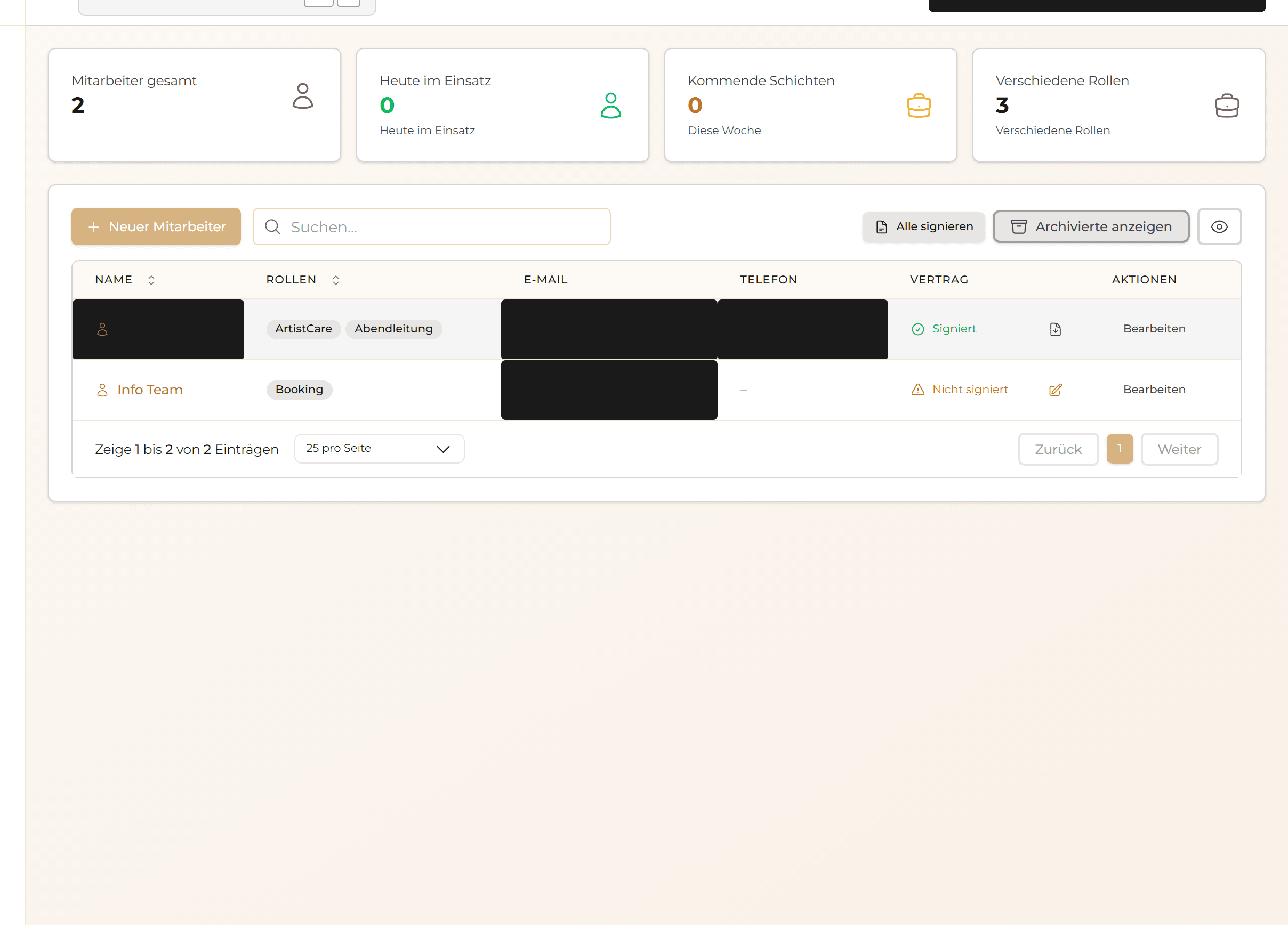Click Bearbeiten for the Info Team row
The image size is (1288, 925).
tap(1154, 390)
